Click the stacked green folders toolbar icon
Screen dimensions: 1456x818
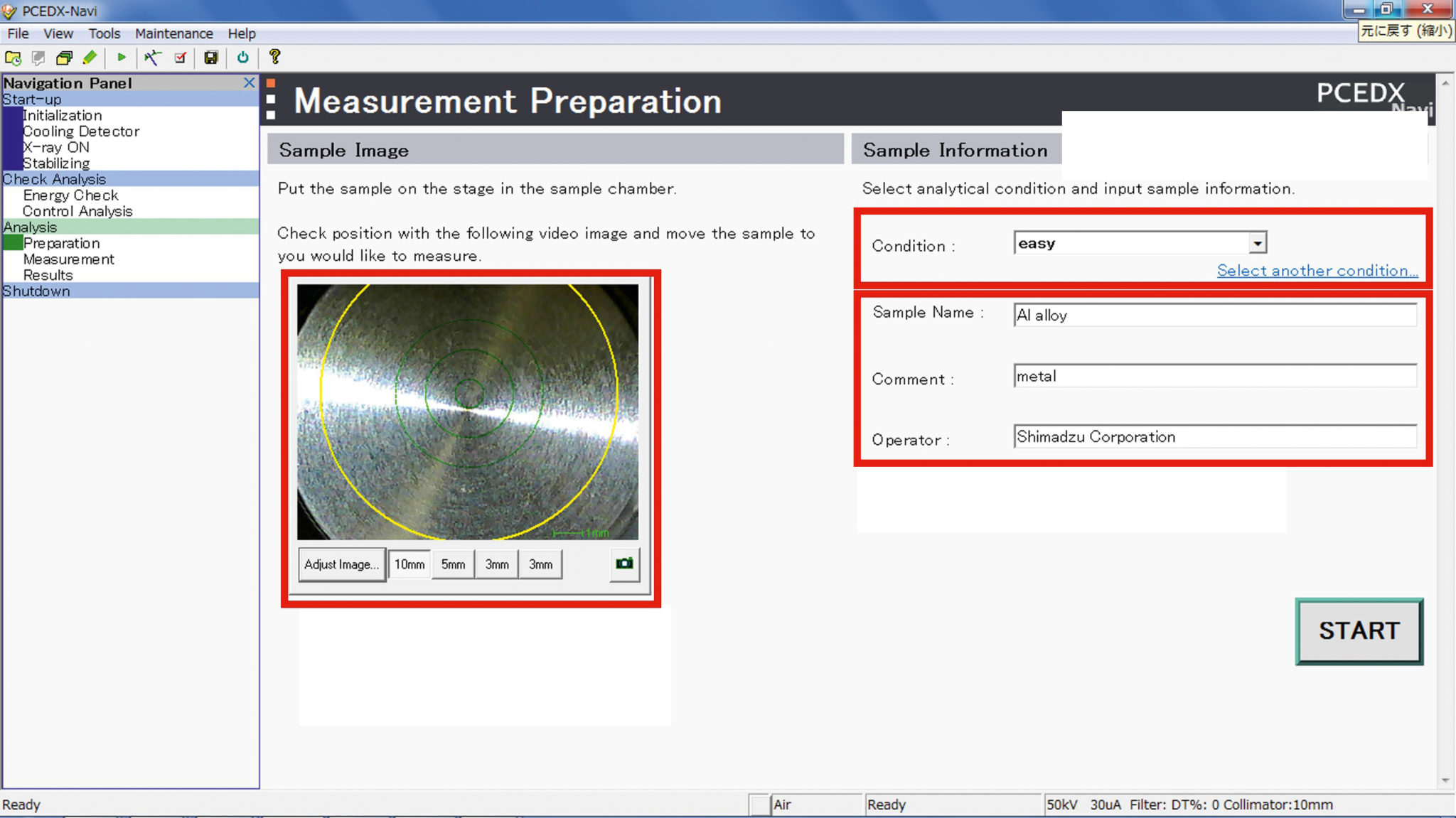[x=64, y=58]
